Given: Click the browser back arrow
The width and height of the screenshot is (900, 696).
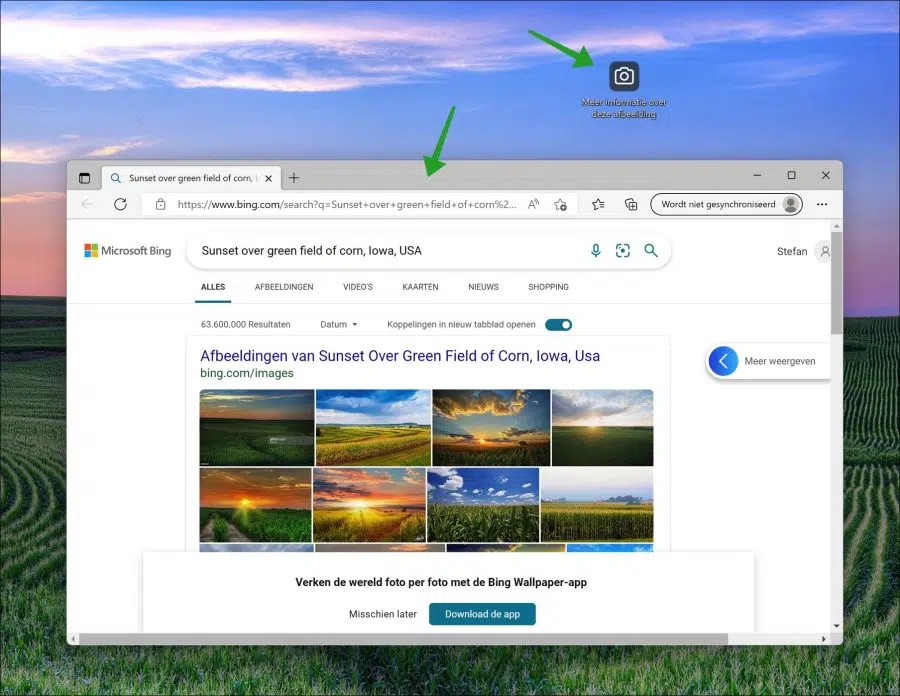Looking at the screenshot, I should pos(88,204).
